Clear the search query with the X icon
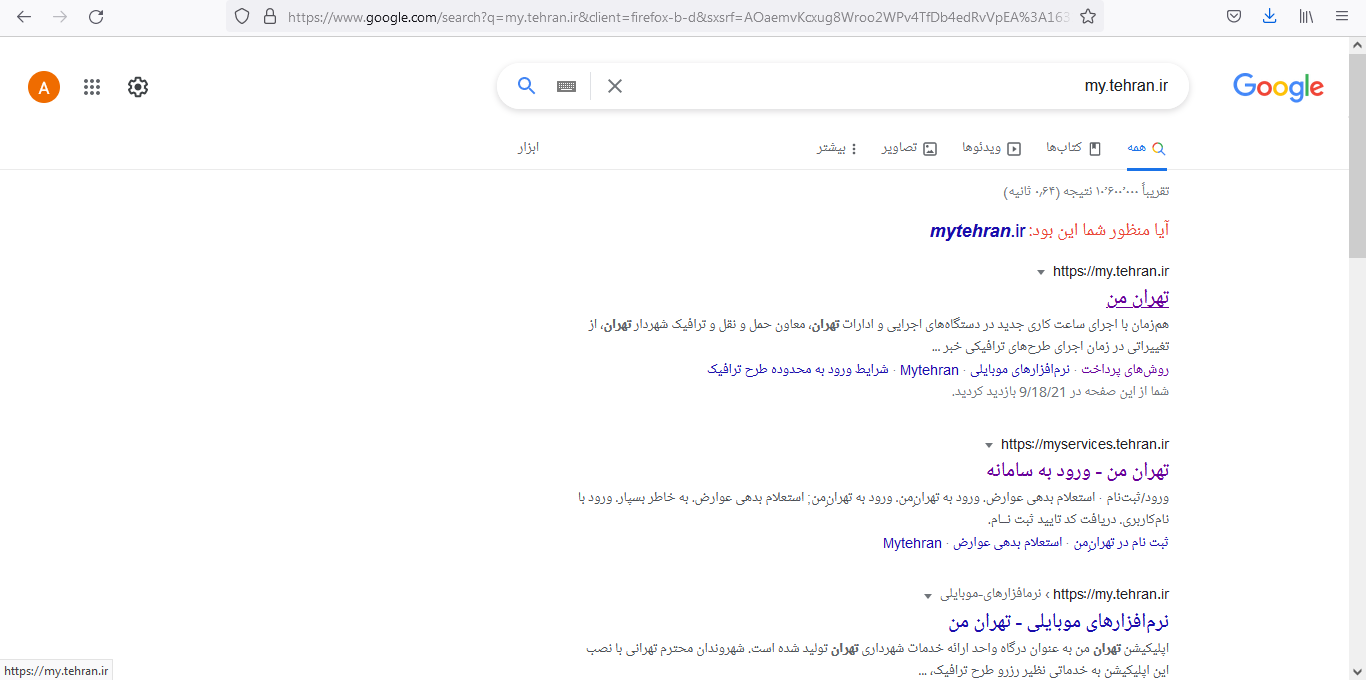The width and height of the screenshot is (1366, 680). click(x=614, y=86)
